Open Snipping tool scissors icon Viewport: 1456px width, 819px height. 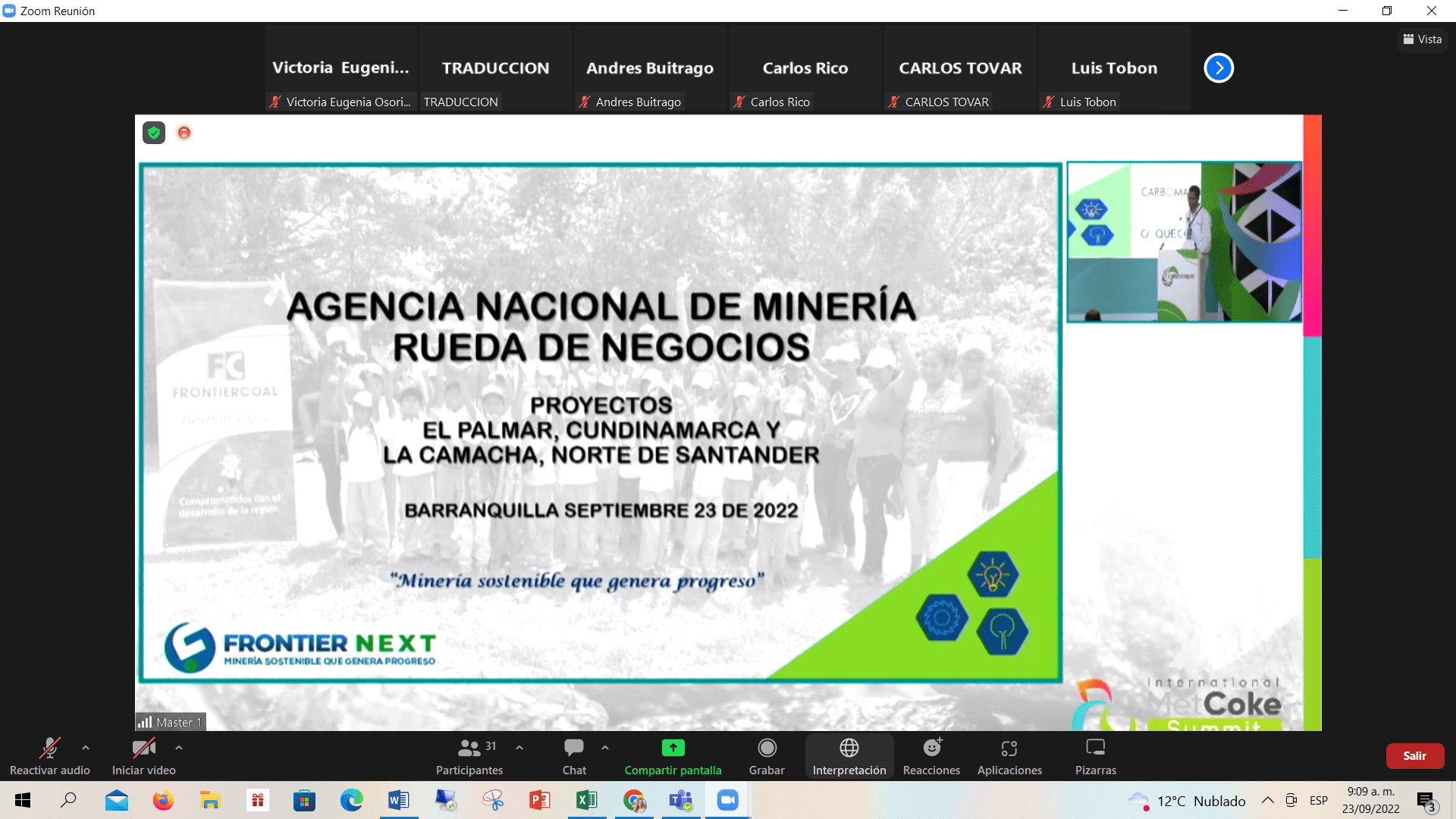(x=493, y=800)
